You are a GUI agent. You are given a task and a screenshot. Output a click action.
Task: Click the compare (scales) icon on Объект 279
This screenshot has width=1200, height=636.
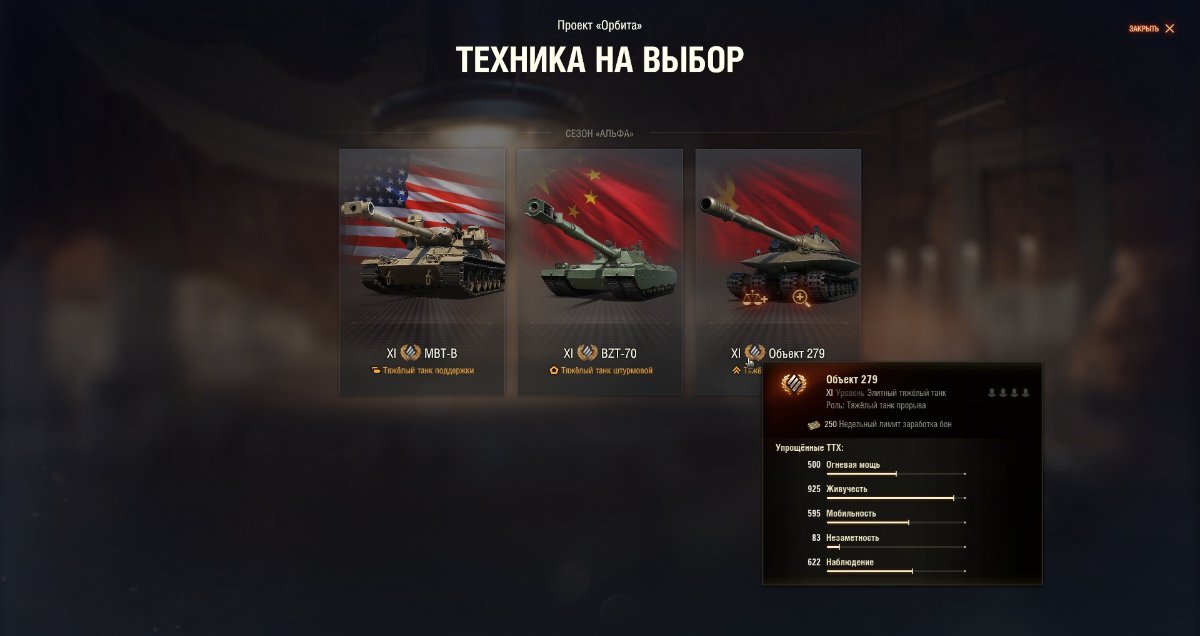point(755,297)
